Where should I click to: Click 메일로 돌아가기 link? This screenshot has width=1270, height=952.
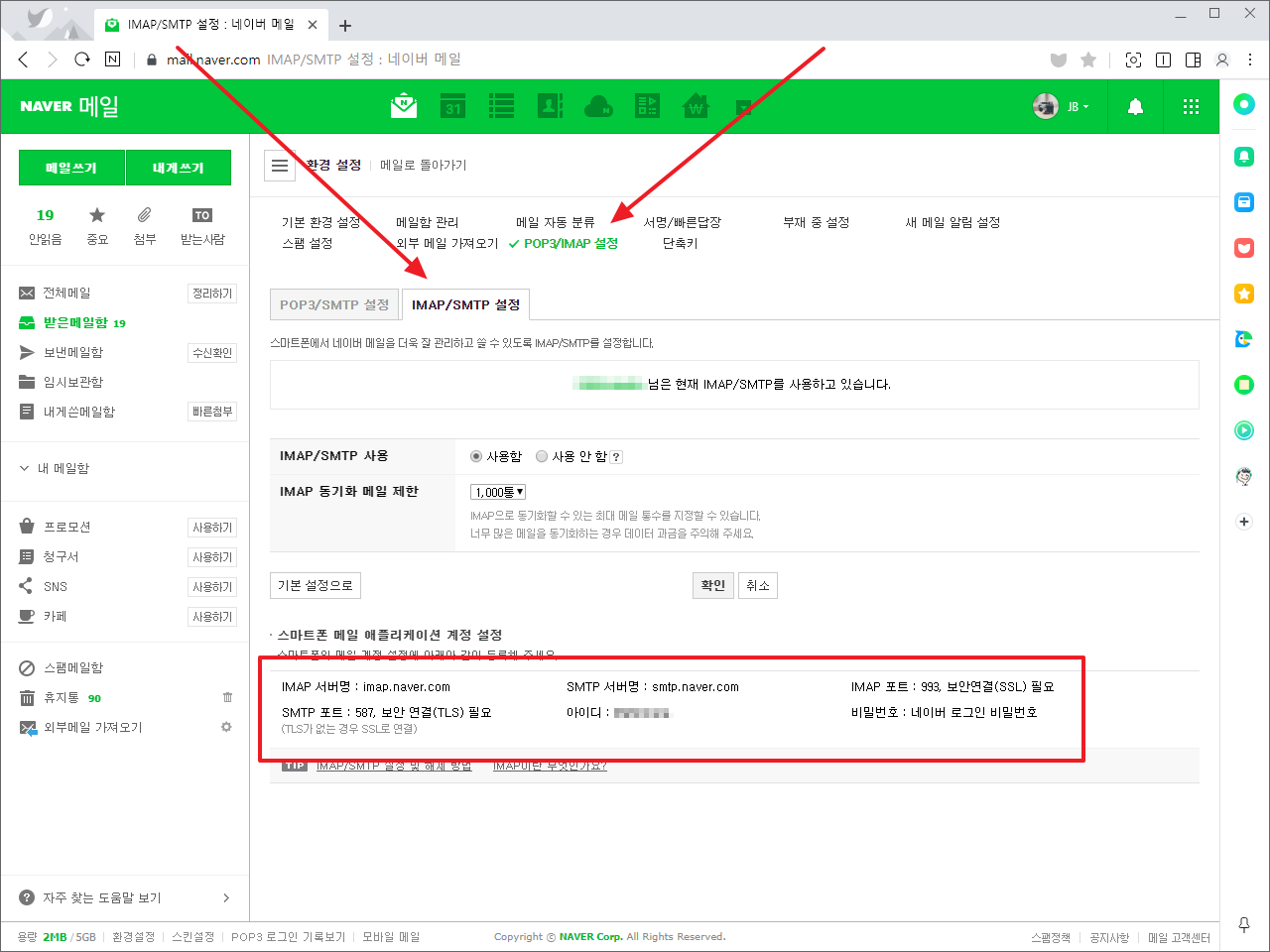point(424,166)
